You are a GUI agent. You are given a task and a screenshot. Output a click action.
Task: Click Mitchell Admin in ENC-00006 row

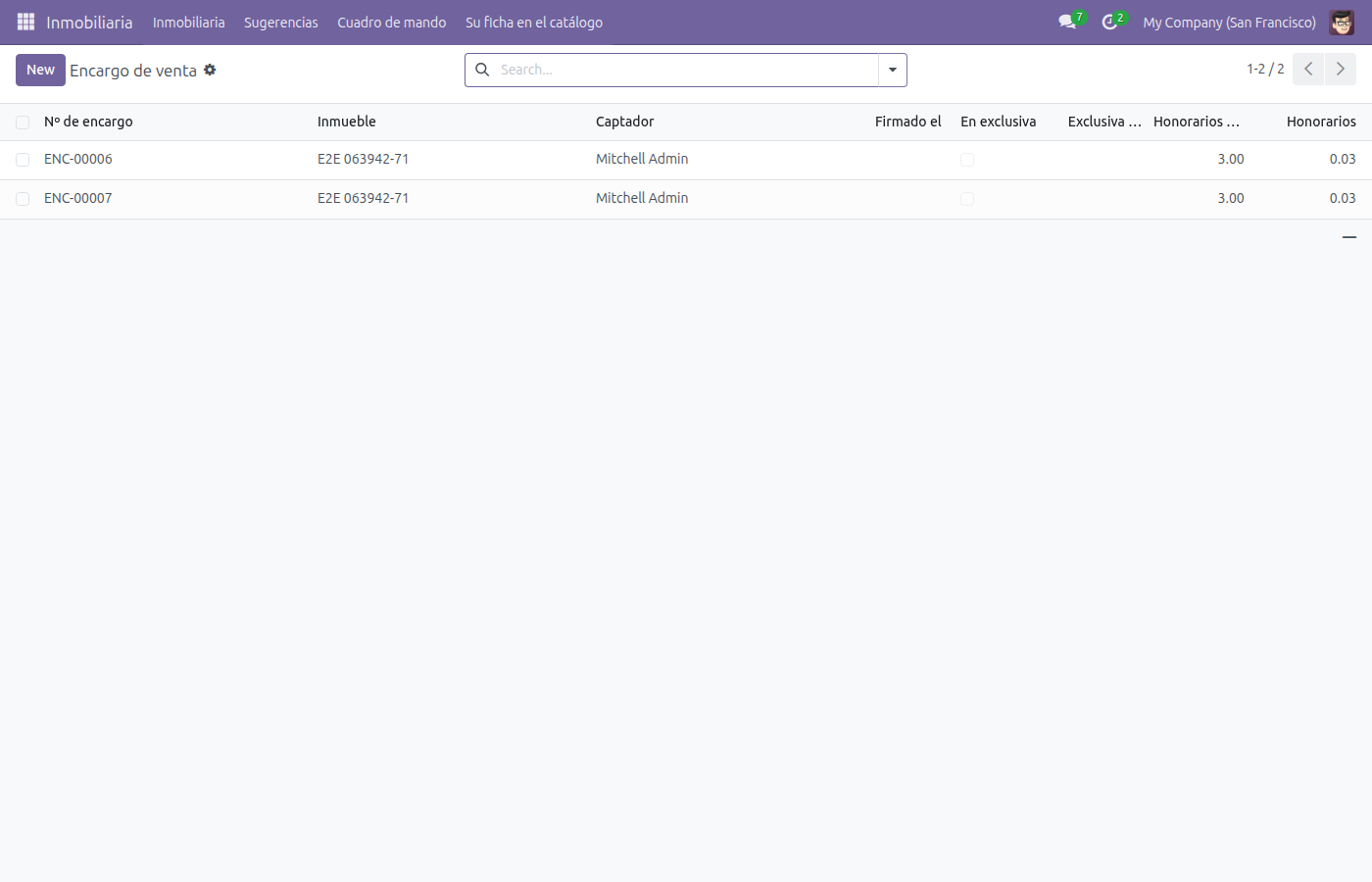click(642, 159)
